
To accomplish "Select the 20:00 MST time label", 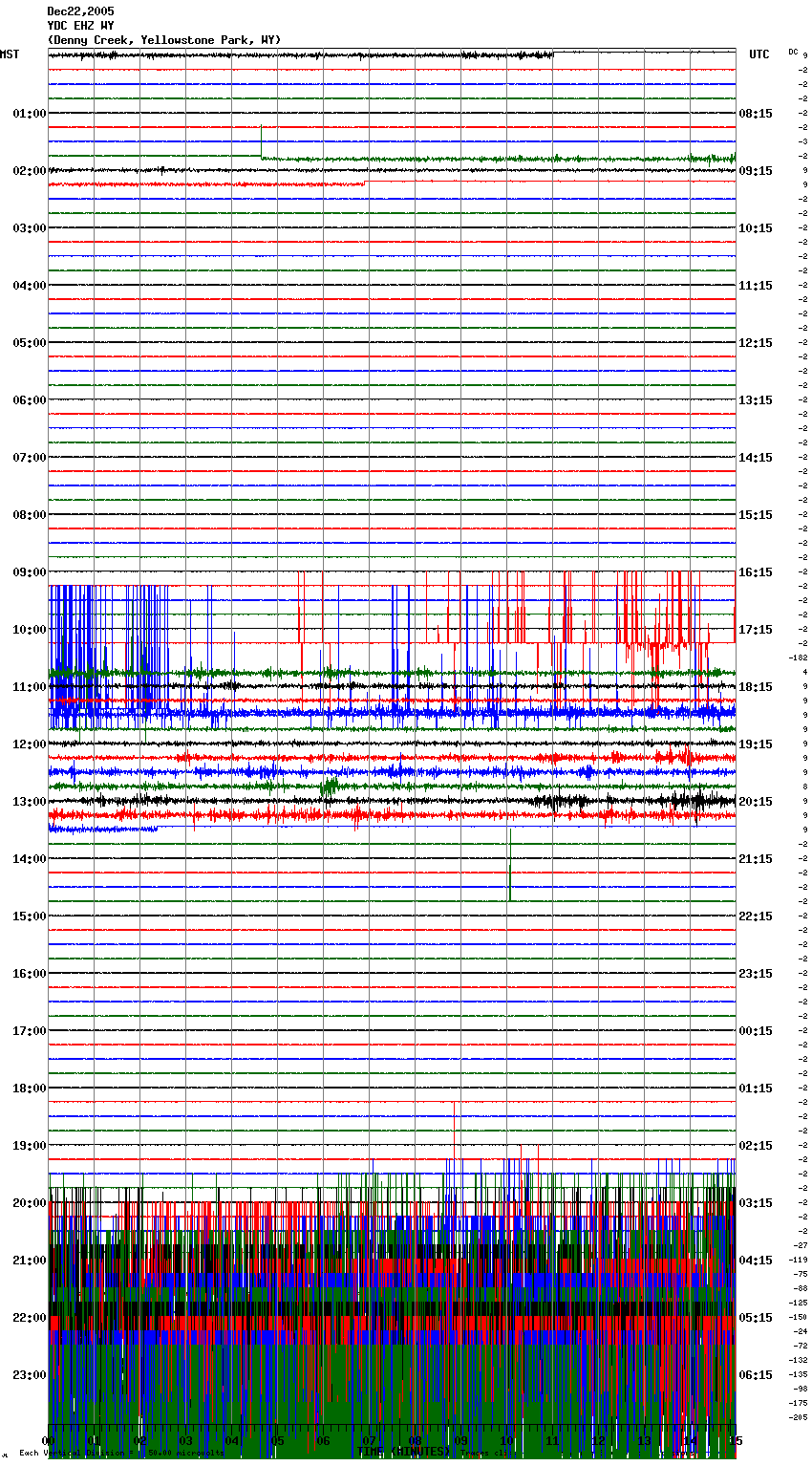I will click(30, 1203).
